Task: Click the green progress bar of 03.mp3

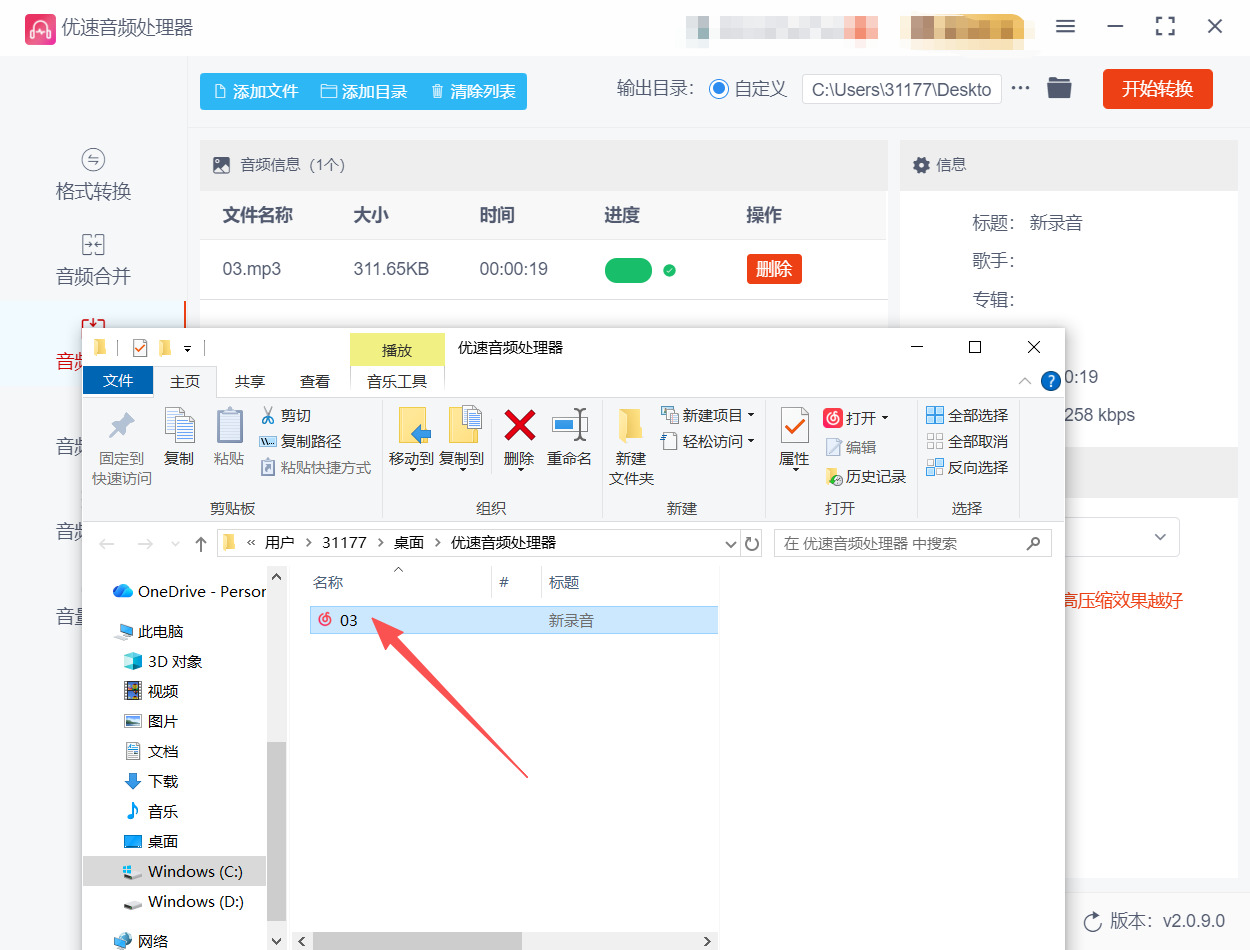Action: pyautogui.click(x=628, y=269)
